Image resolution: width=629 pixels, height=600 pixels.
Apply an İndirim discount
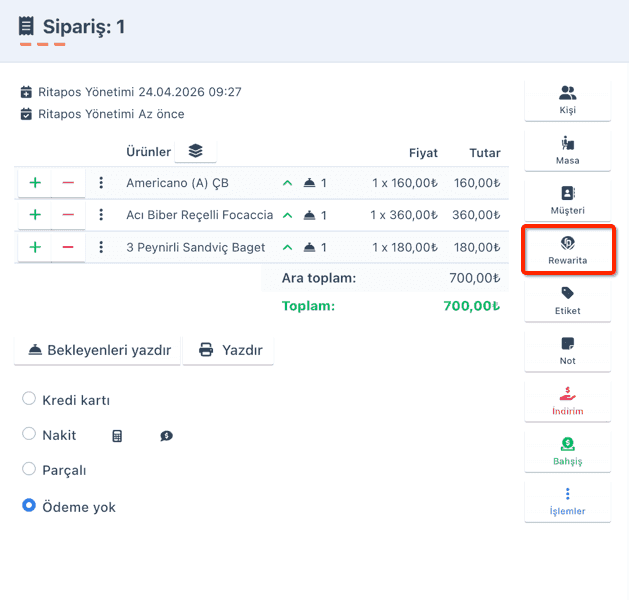click(x=567, y=401)
